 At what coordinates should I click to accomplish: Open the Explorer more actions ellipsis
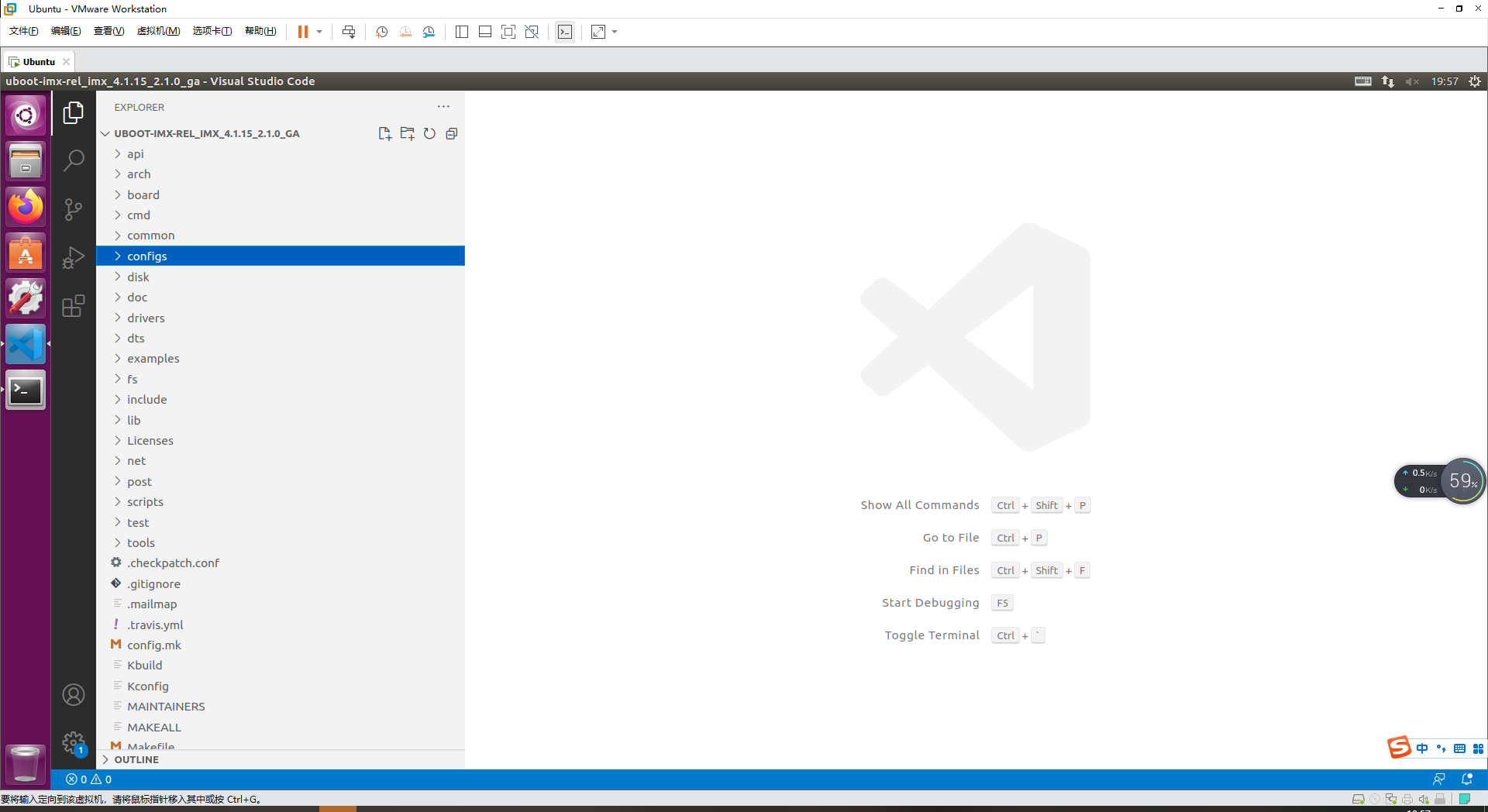443,107
